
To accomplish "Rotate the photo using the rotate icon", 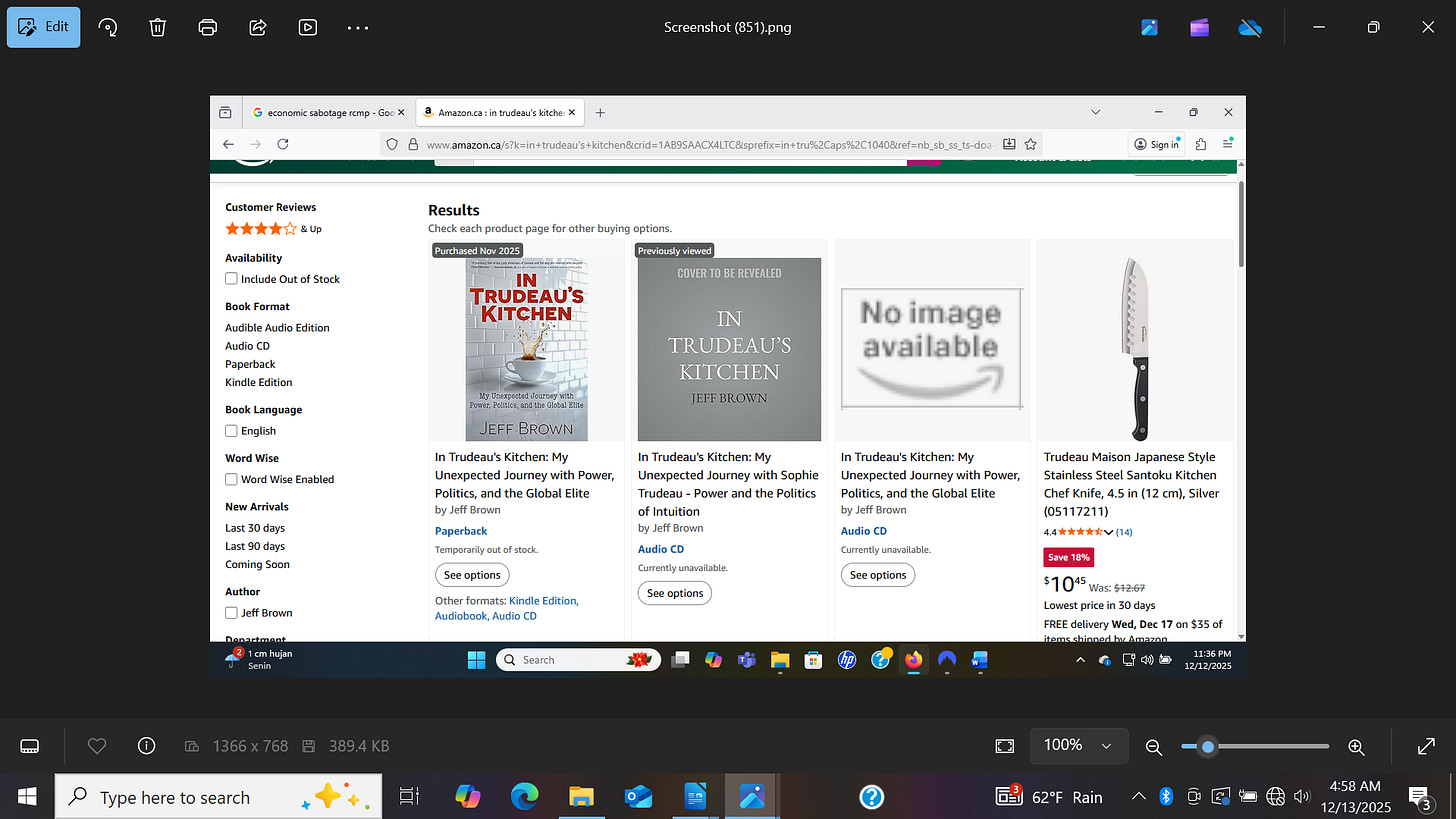I will pyautogui.click(x=108, y=27).
